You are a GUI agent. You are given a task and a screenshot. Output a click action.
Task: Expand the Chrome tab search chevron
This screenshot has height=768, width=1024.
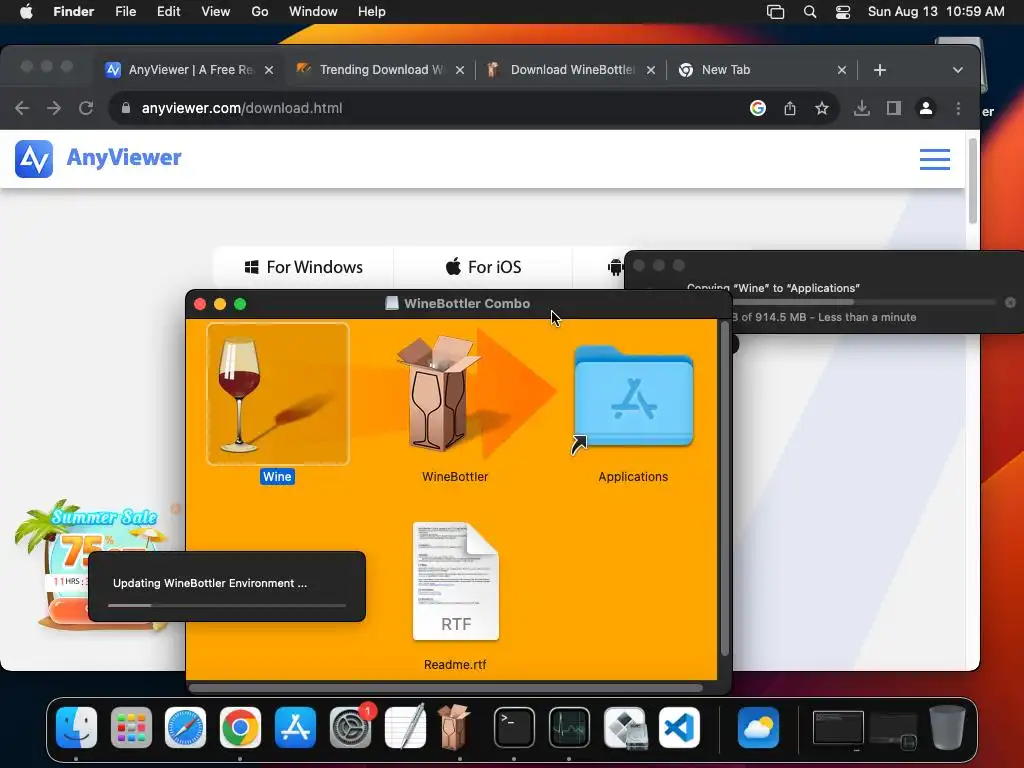pyautogui.click(x=957, y=70)
